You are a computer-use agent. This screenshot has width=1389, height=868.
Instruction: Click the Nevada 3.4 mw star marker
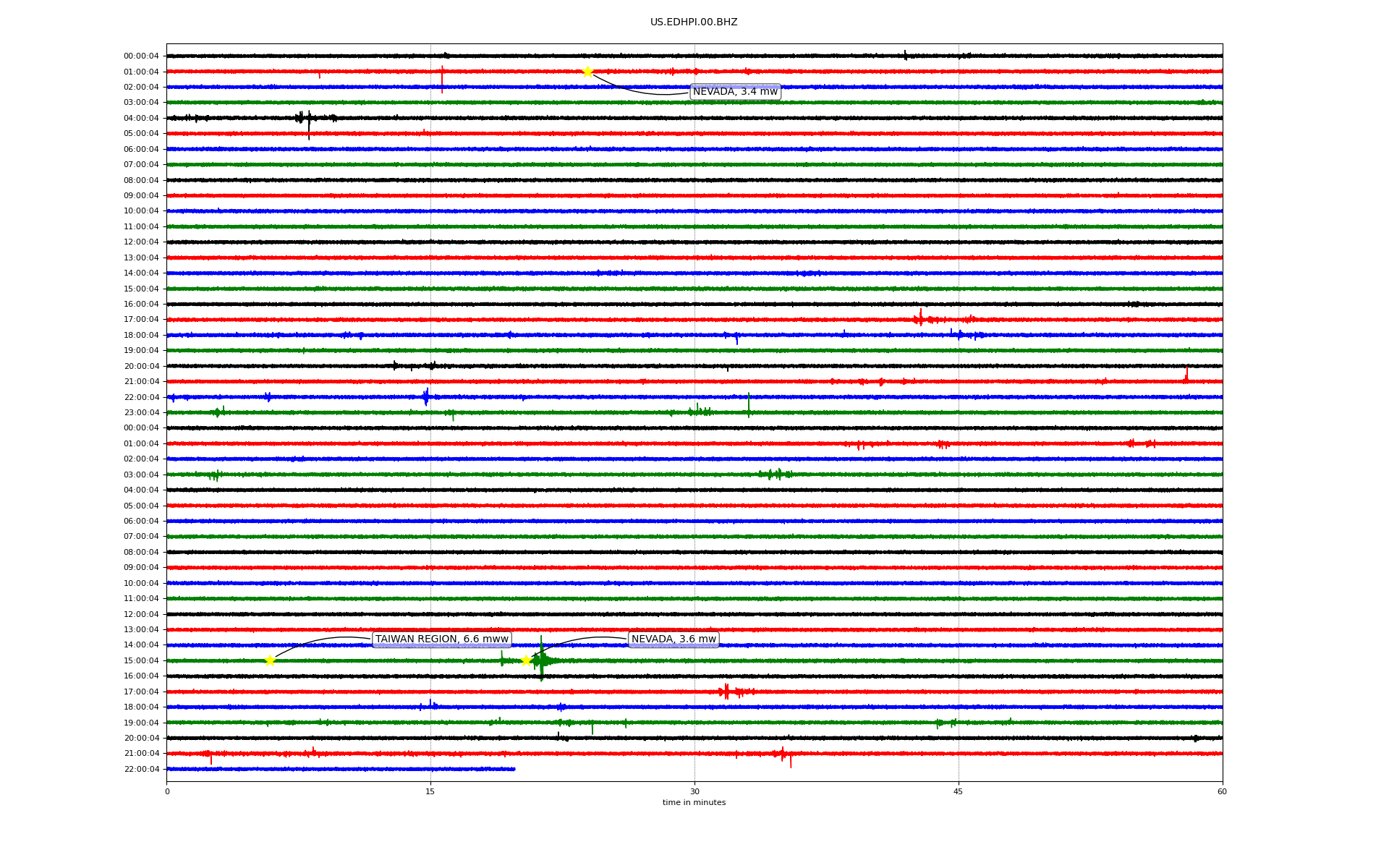pyautogui.click(x=587, y=72)
